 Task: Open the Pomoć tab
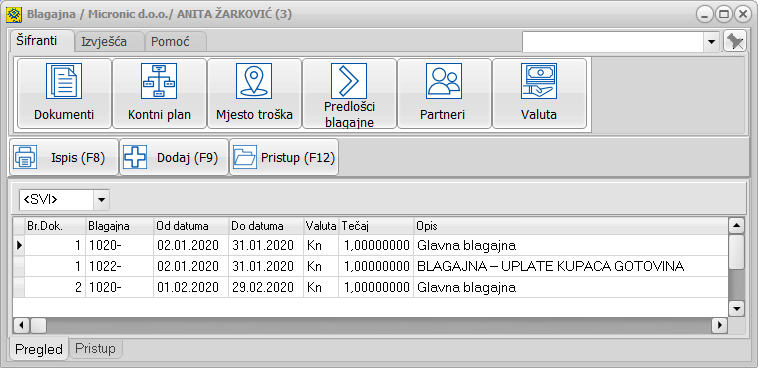tap(171, 42)
